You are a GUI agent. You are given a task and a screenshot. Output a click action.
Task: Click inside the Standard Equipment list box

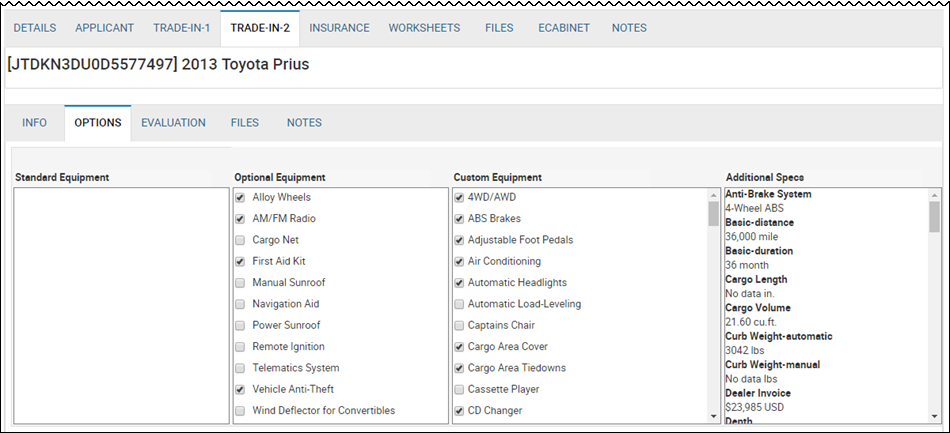[121, 305]
